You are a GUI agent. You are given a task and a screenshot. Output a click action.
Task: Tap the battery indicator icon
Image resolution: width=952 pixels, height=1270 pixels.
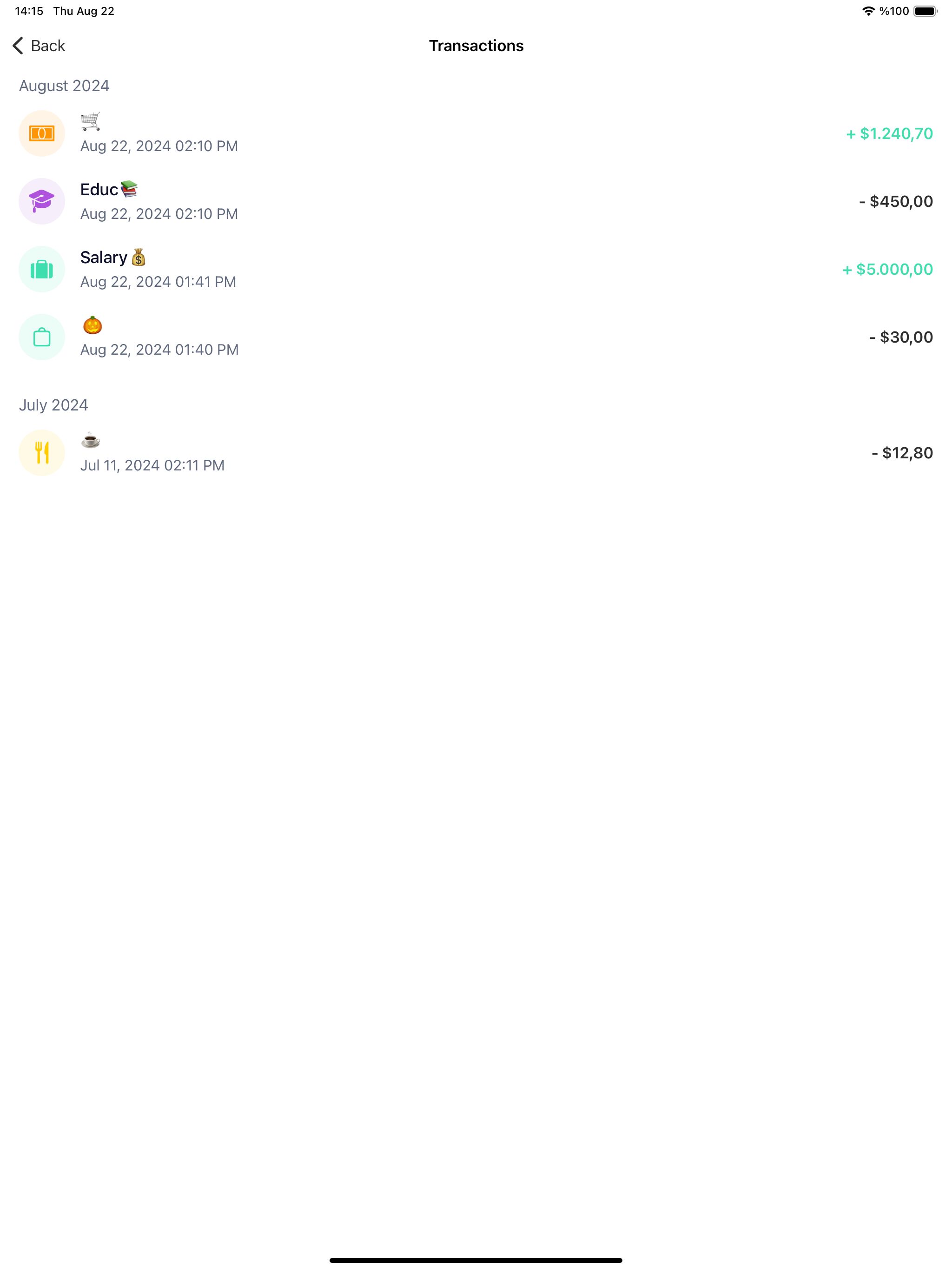[925, 11]
